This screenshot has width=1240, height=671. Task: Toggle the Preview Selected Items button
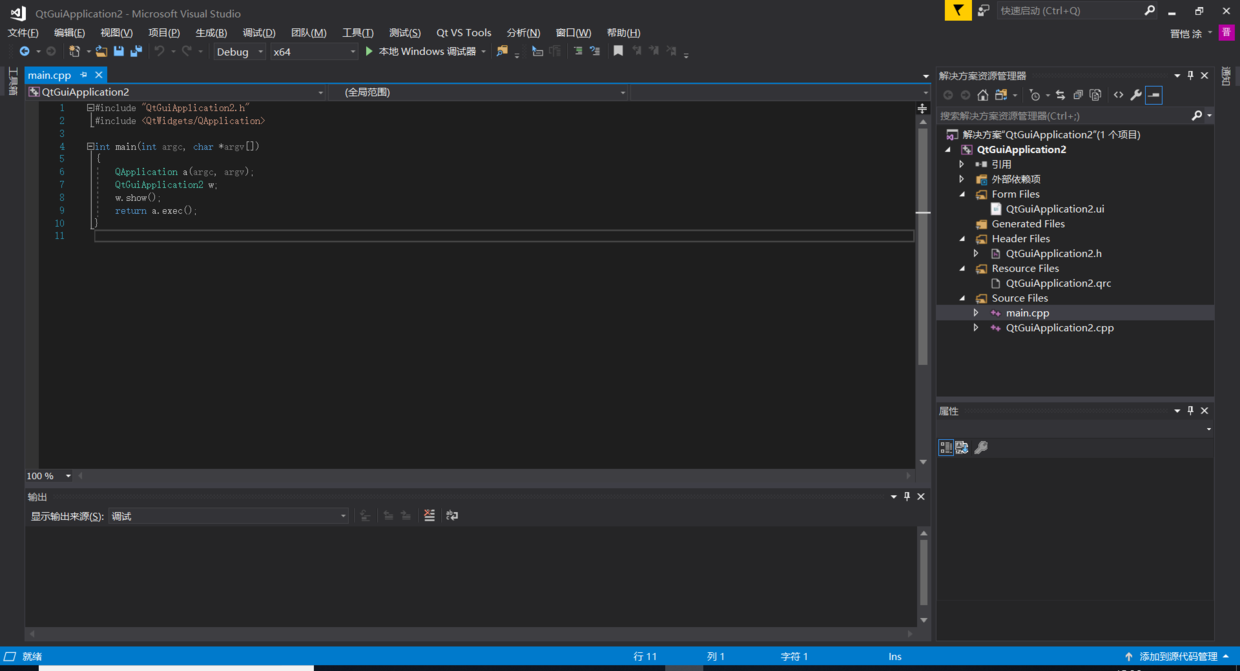tap(1154, 95)
